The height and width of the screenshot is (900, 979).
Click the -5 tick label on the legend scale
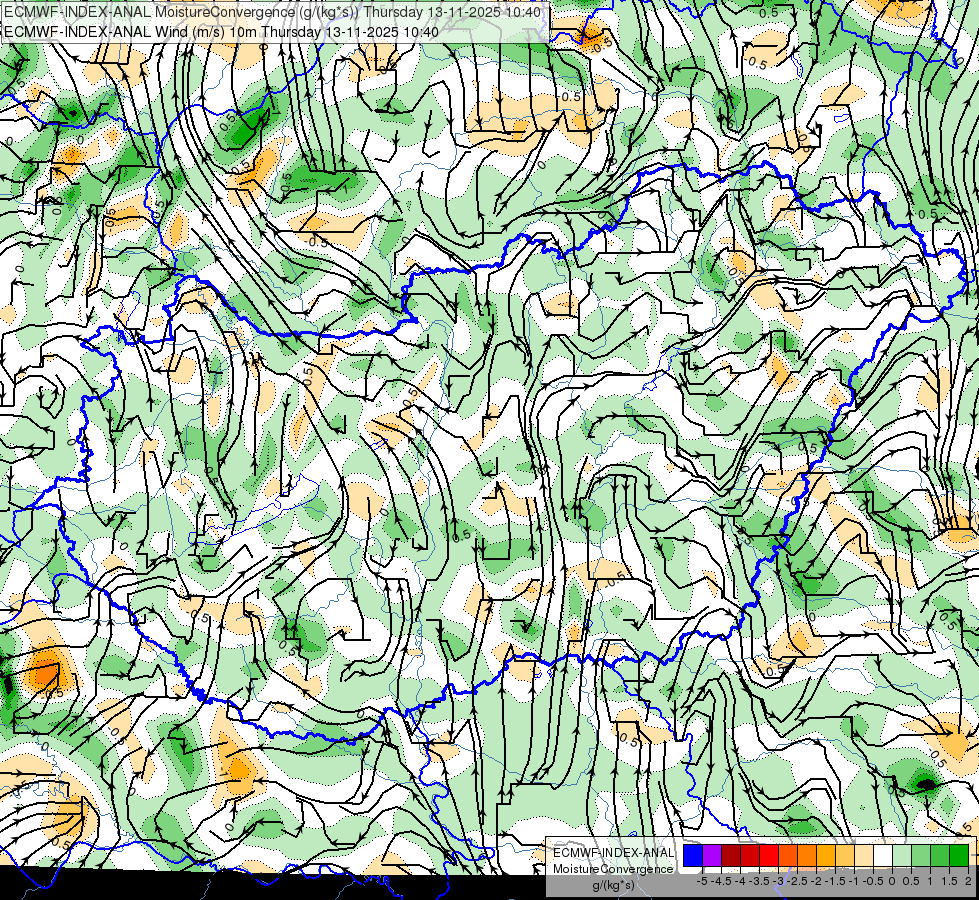pos(702,881)
